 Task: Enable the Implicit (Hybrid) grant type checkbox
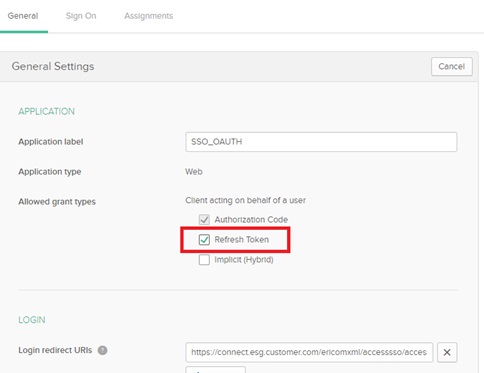(204, 259)
